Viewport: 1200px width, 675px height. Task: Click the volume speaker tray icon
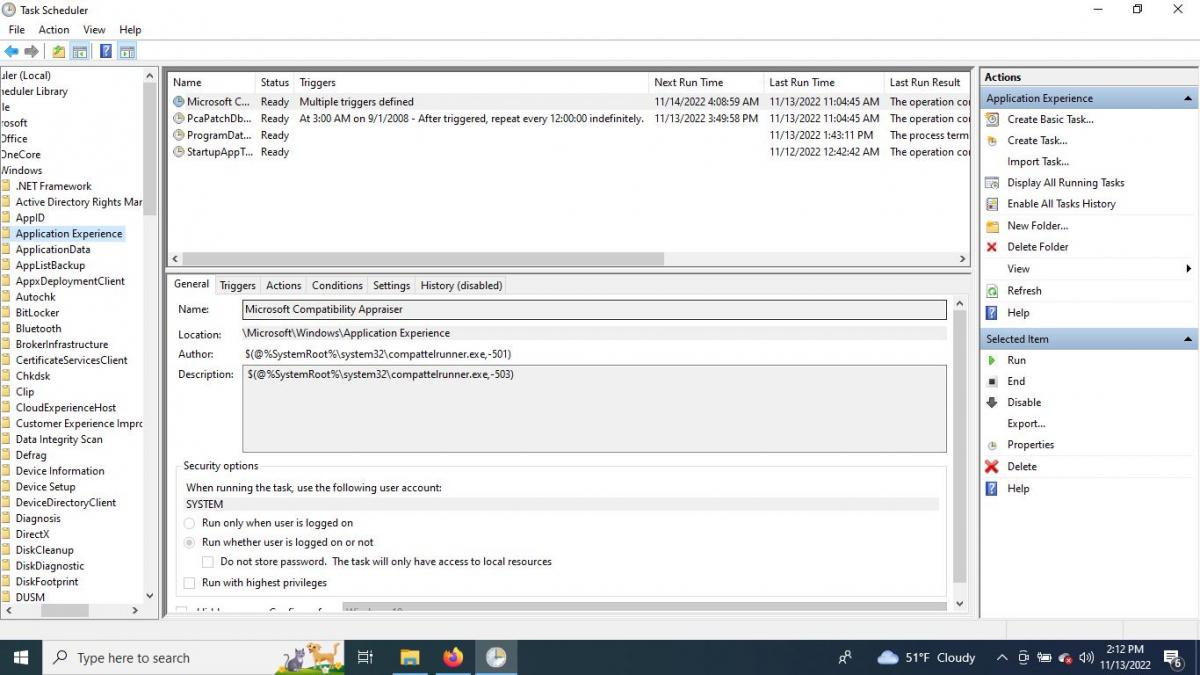1086,657
